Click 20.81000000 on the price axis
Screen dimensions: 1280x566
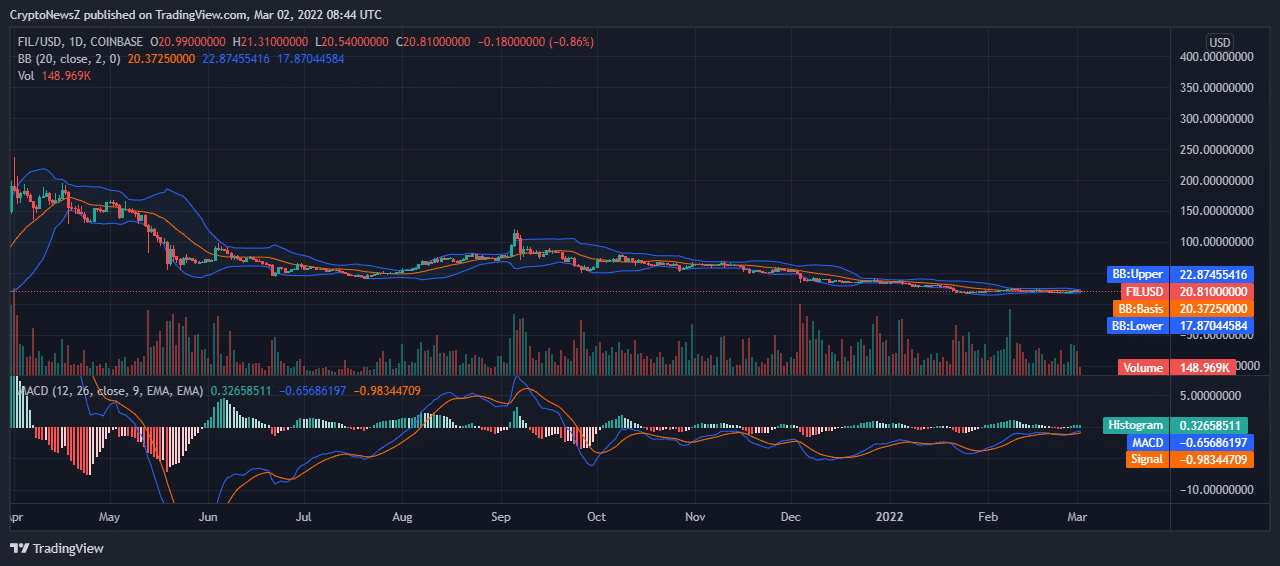tap(1211, 291)
